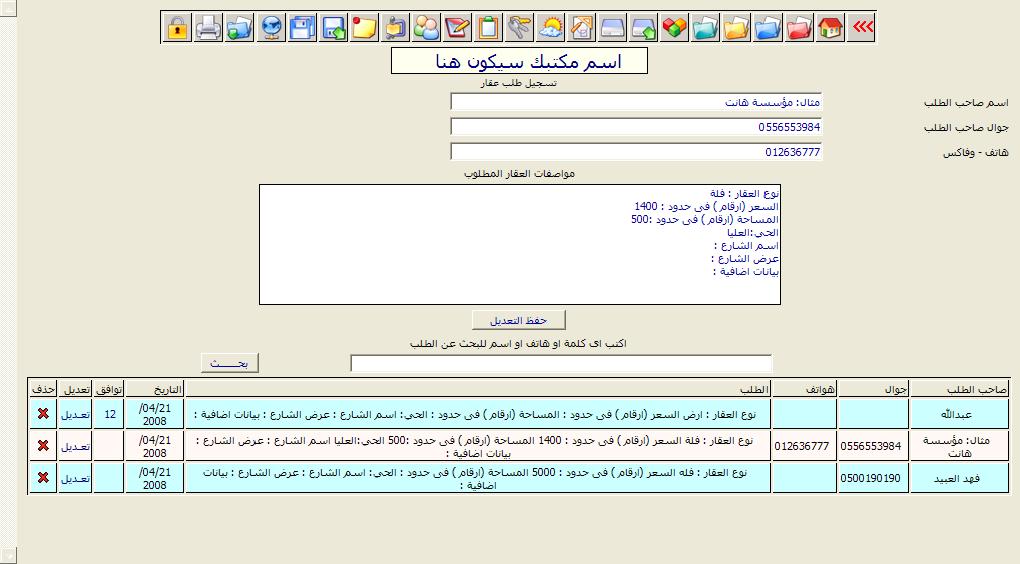The image size is (1020, 564).
Task: Click the floppy disk with green arrow
Action: (x=334, y=27)
